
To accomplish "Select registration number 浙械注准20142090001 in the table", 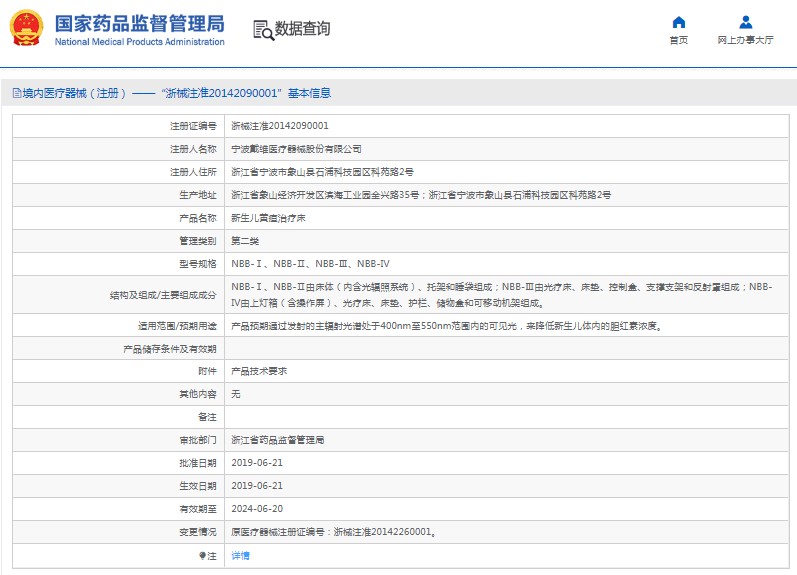I will [x=280, y=126].
